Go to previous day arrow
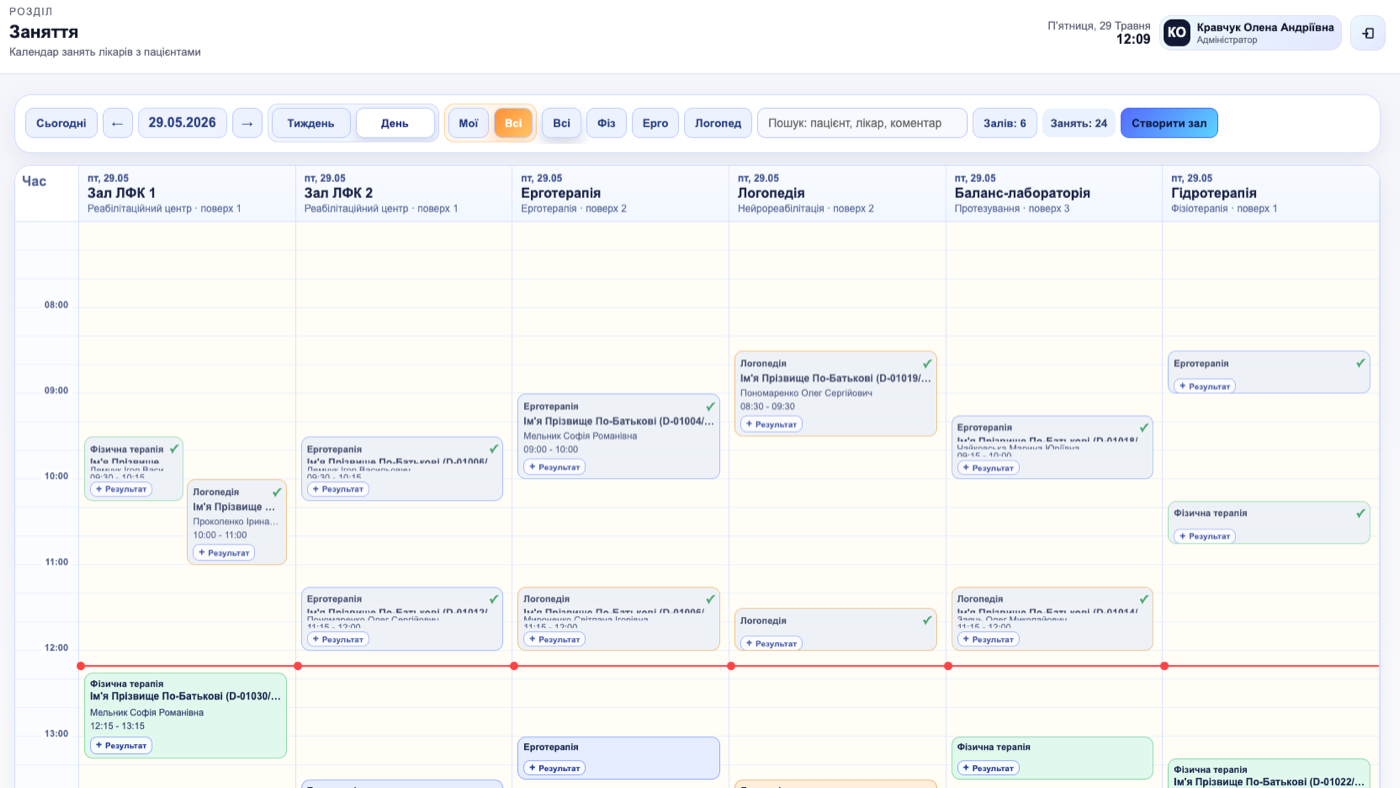1400x788 pixels. [117, 123]
